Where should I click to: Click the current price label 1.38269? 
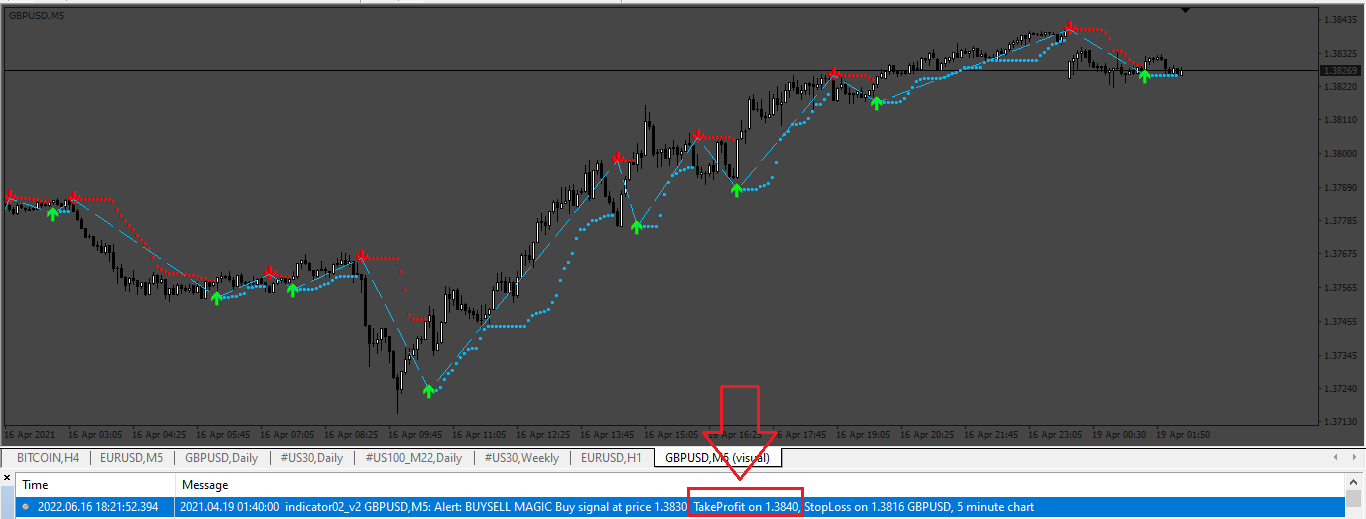[x=1338, y=71]
